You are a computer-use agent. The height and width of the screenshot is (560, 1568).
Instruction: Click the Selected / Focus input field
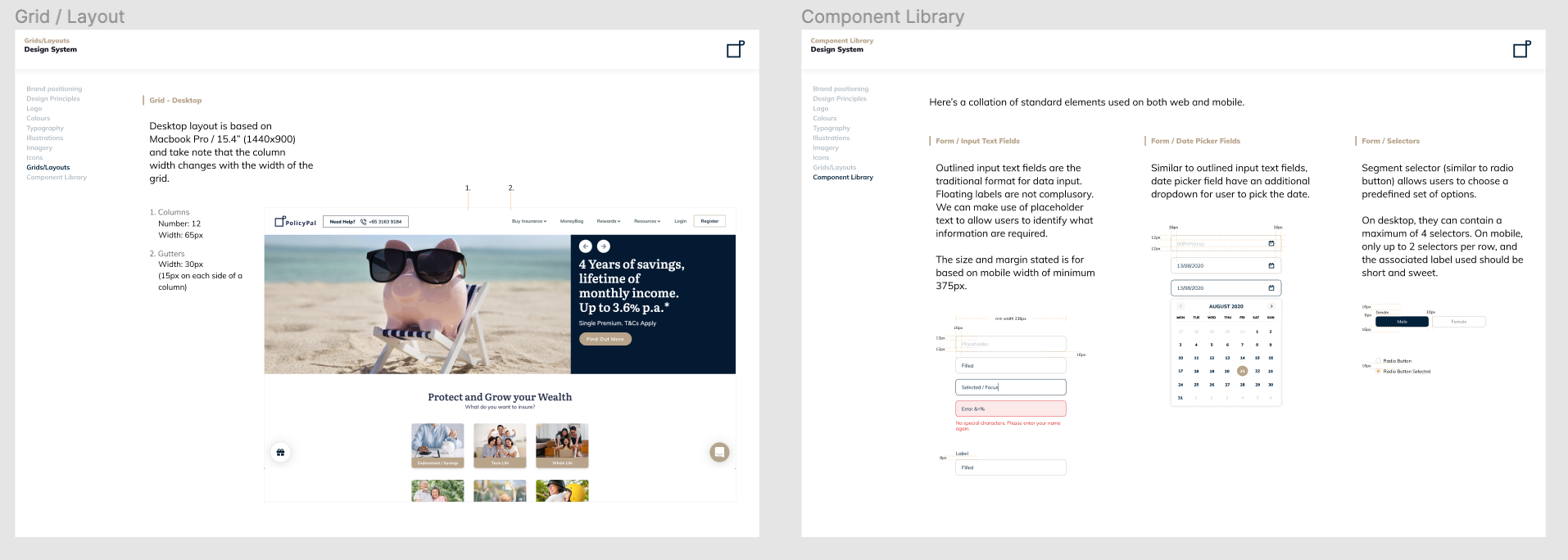1011,387
